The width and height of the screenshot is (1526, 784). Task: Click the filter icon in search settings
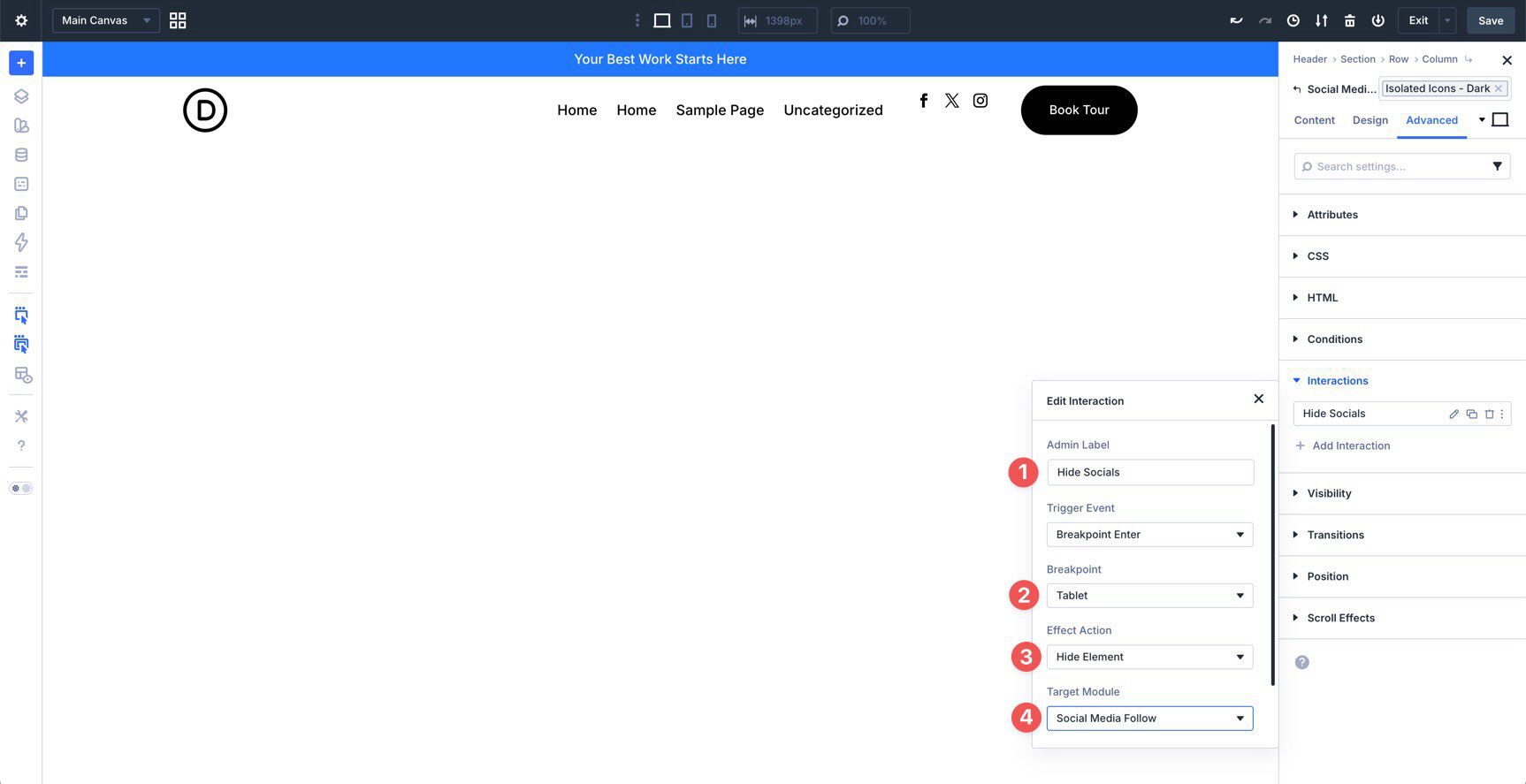(x=1497, y=166)
